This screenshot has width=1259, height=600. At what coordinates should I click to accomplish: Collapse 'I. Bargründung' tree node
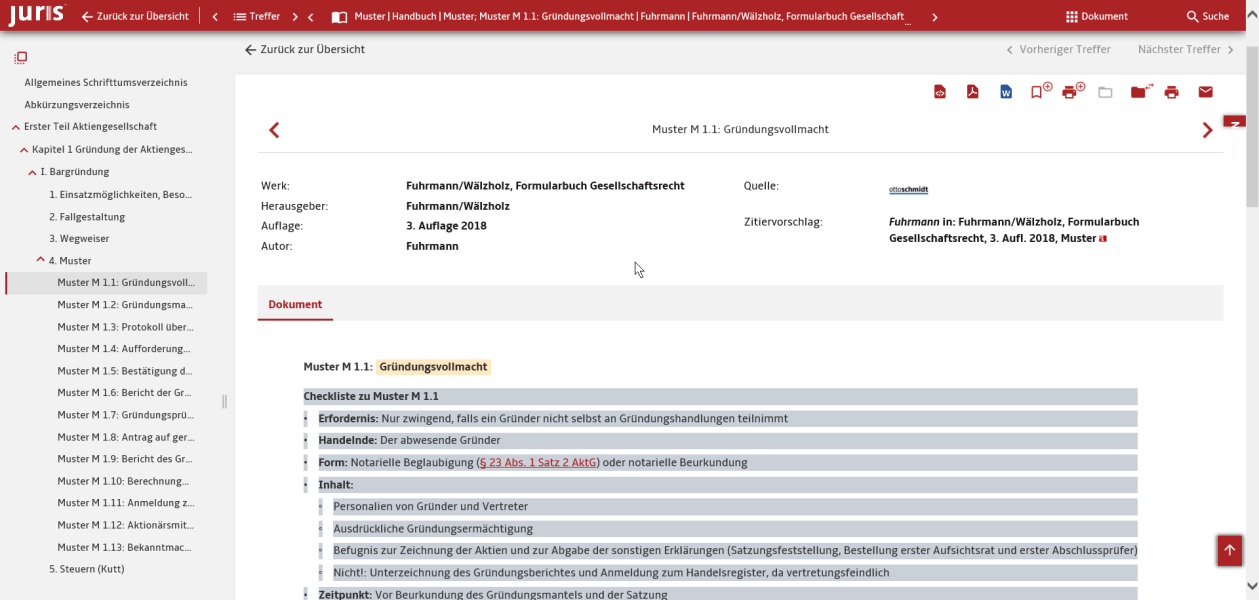[x=32, y=172]
